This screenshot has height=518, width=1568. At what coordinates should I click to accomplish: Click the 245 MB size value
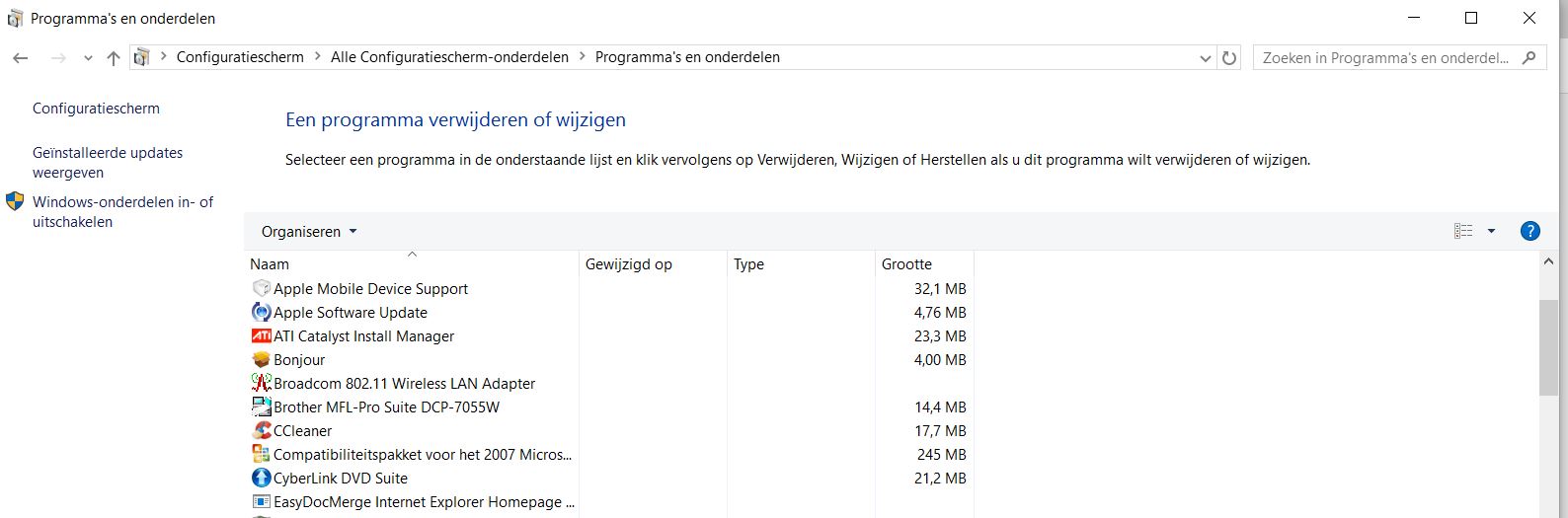[942, 454]
